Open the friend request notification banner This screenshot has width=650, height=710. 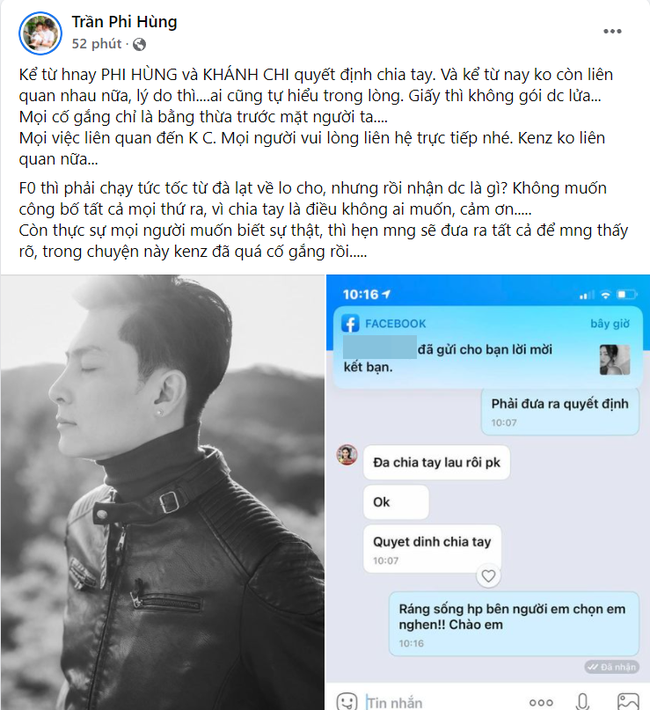[x=488, y=347]
